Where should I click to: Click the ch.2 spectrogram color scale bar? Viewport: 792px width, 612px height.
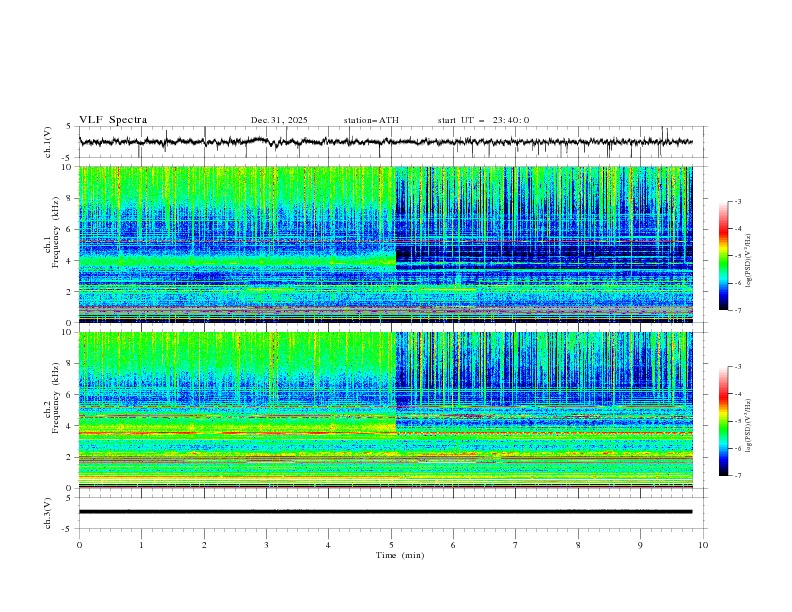[x=723, y=421]
